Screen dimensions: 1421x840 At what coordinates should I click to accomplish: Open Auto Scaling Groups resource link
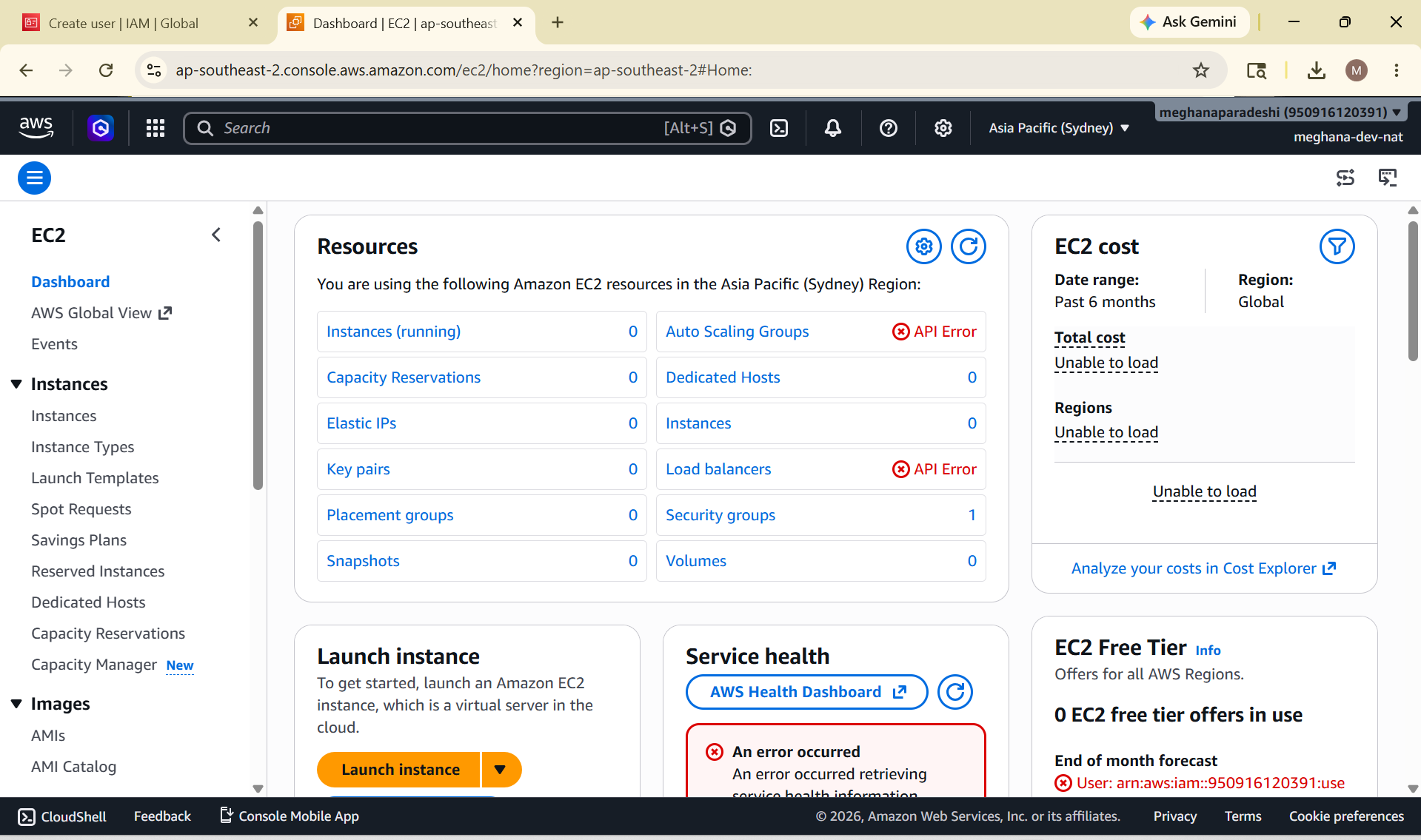tap(737, 332)
